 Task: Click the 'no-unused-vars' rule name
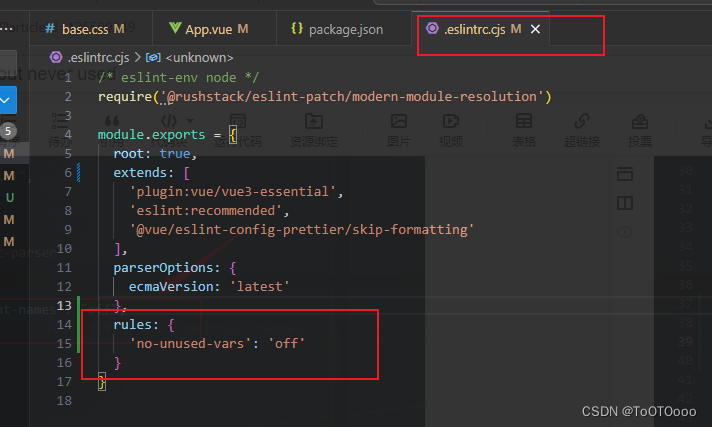[190, 344]
